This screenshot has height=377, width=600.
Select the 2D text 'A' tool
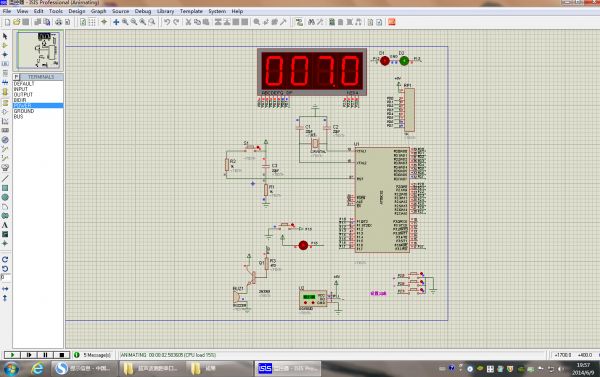pyautogui.click(x=5, y=225)
